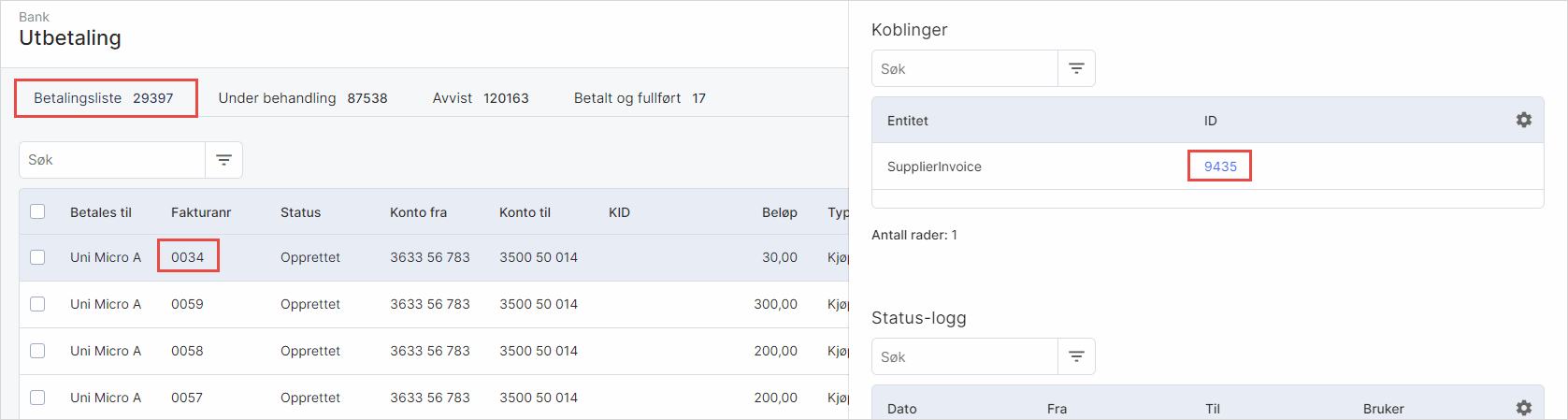Screen dimensions: 1568x420
Task: Sort by the Beløp column header
Action: (779, 212)
